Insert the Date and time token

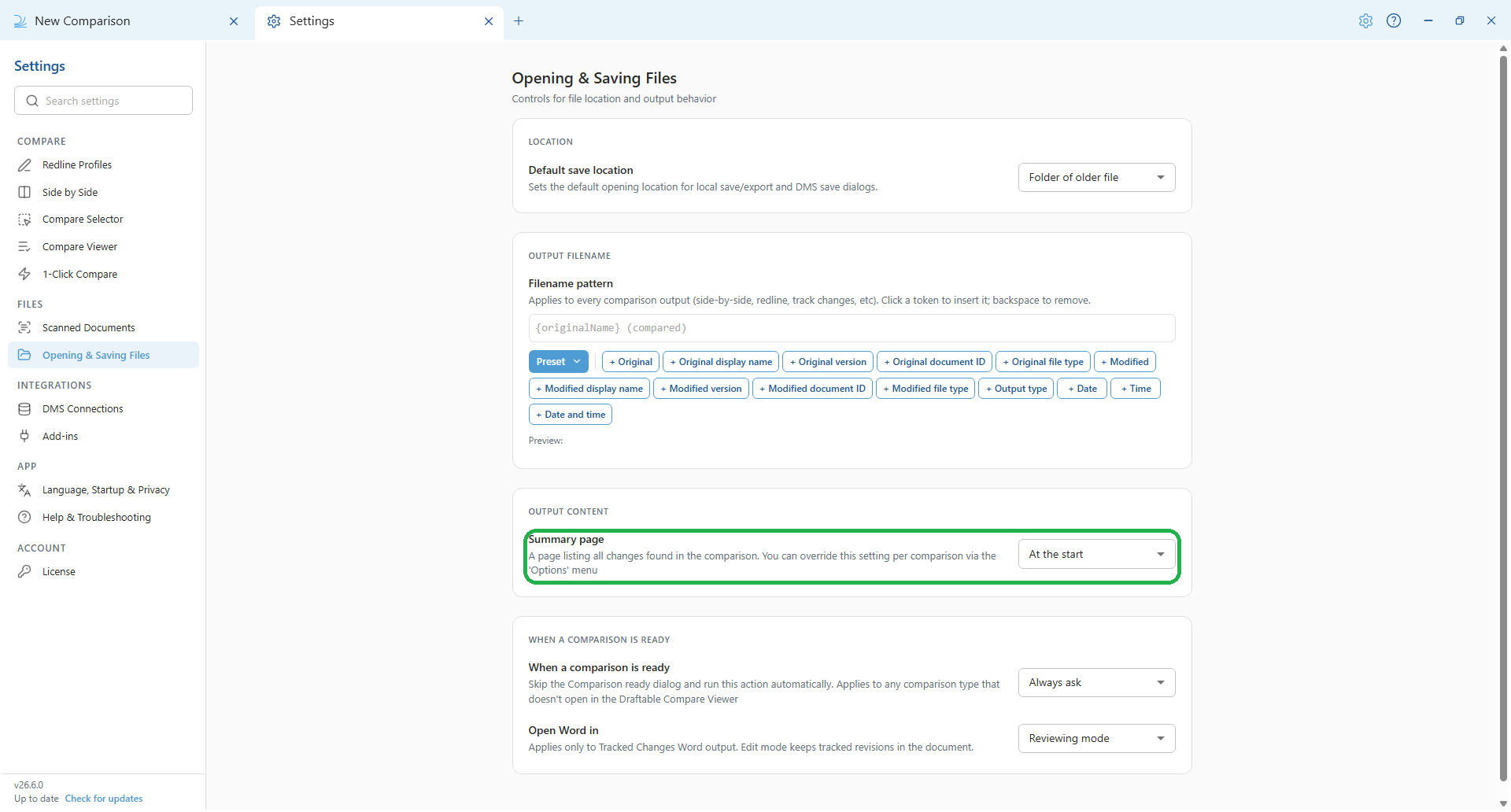click(x=571, y=415)
